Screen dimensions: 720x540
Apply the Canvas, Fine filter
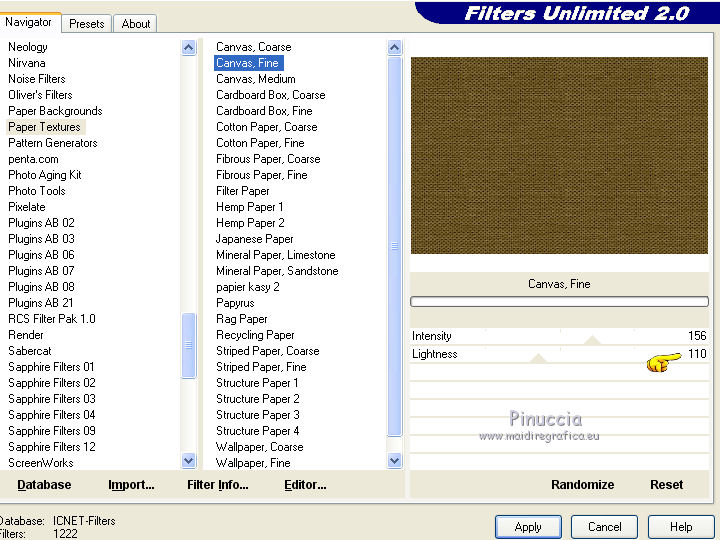[528, 527]
